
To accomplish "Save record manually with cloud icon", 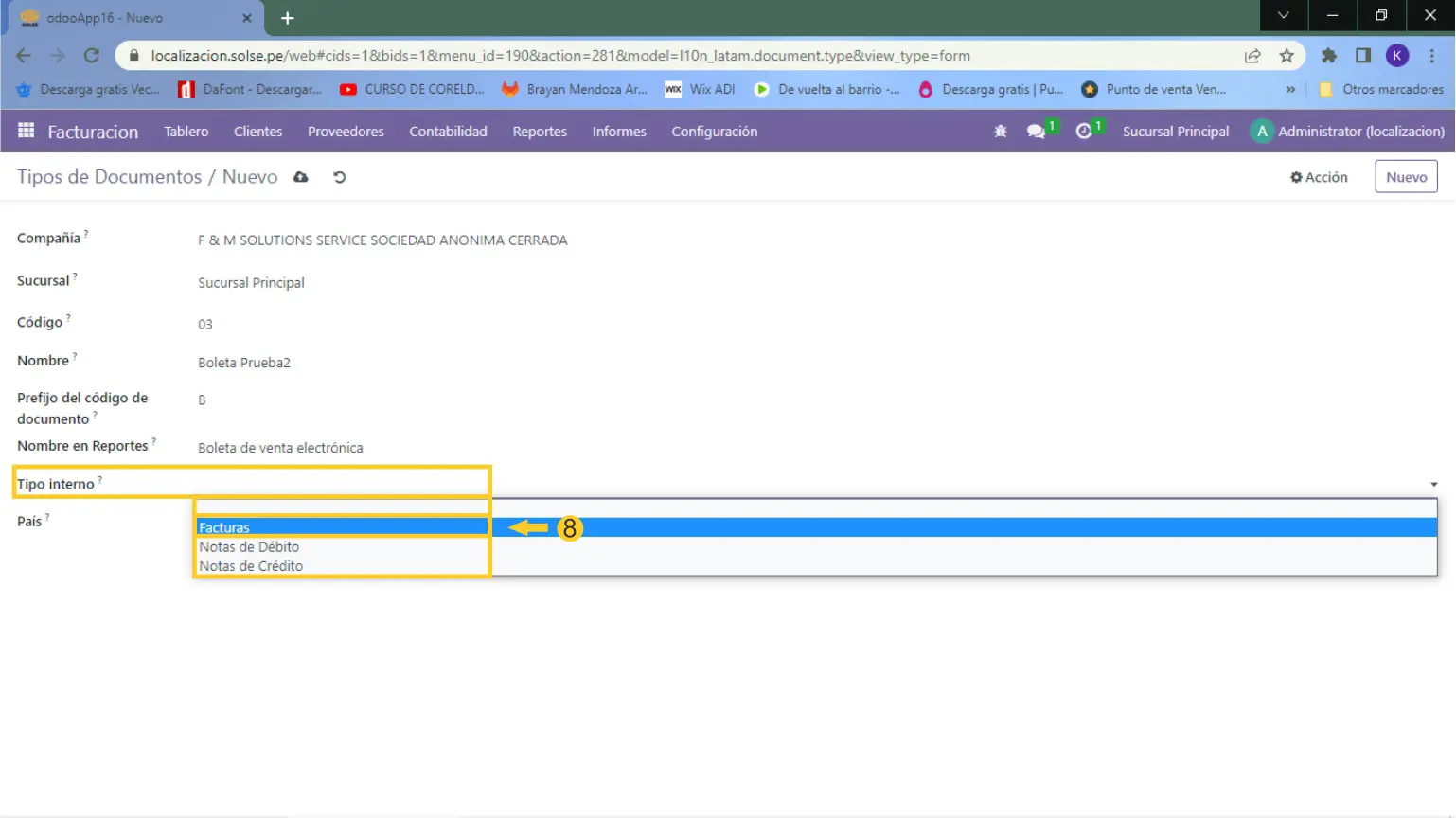I will click(x=301, y=177).
